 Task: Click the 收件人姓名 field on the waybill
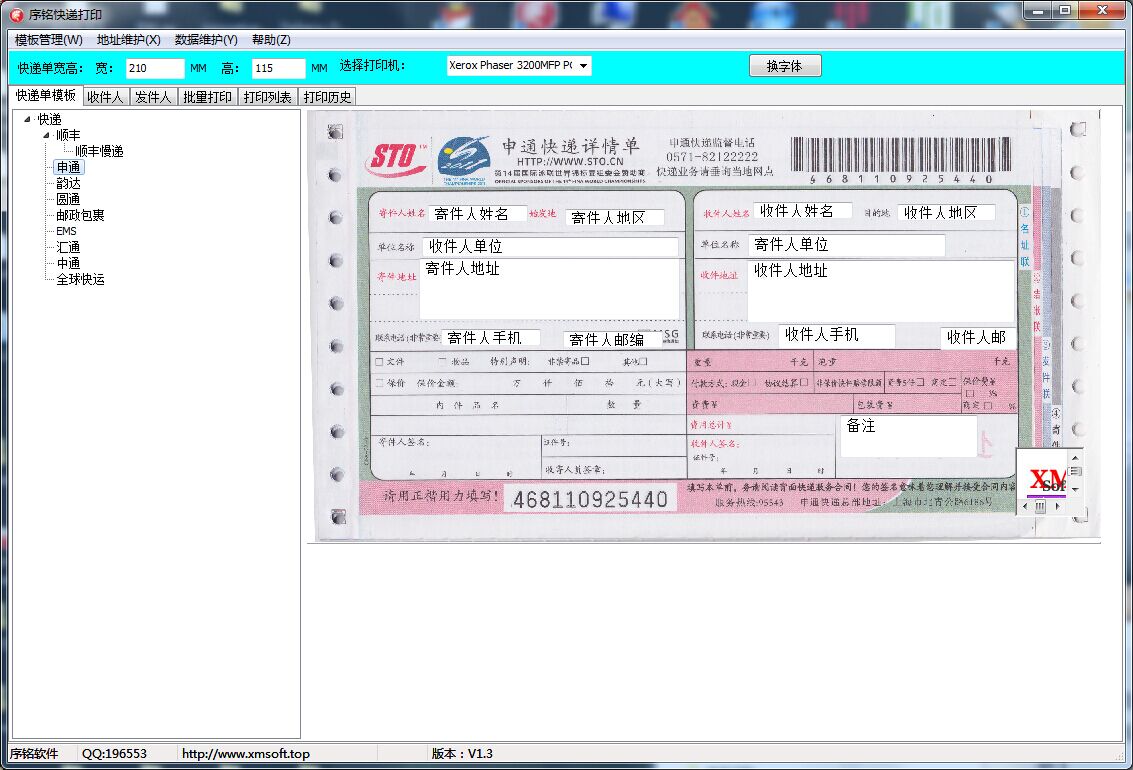[x=802, y=211]
